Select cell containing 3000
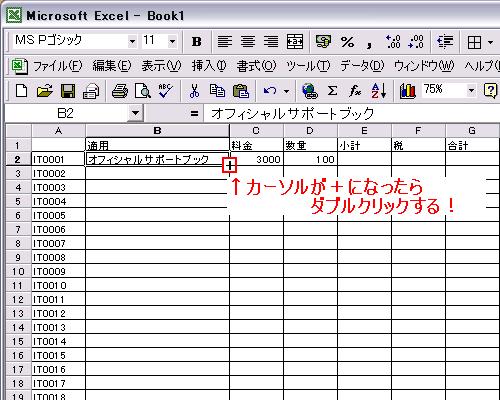The image size is (500, 400). [257, 159]
